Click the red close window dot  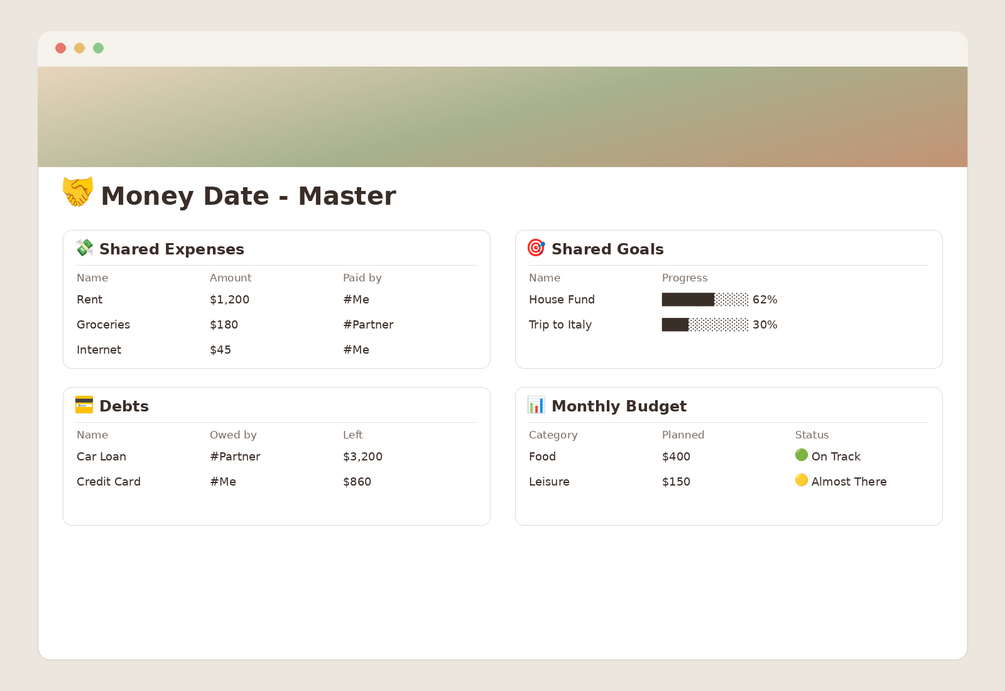tap(61, 48)
